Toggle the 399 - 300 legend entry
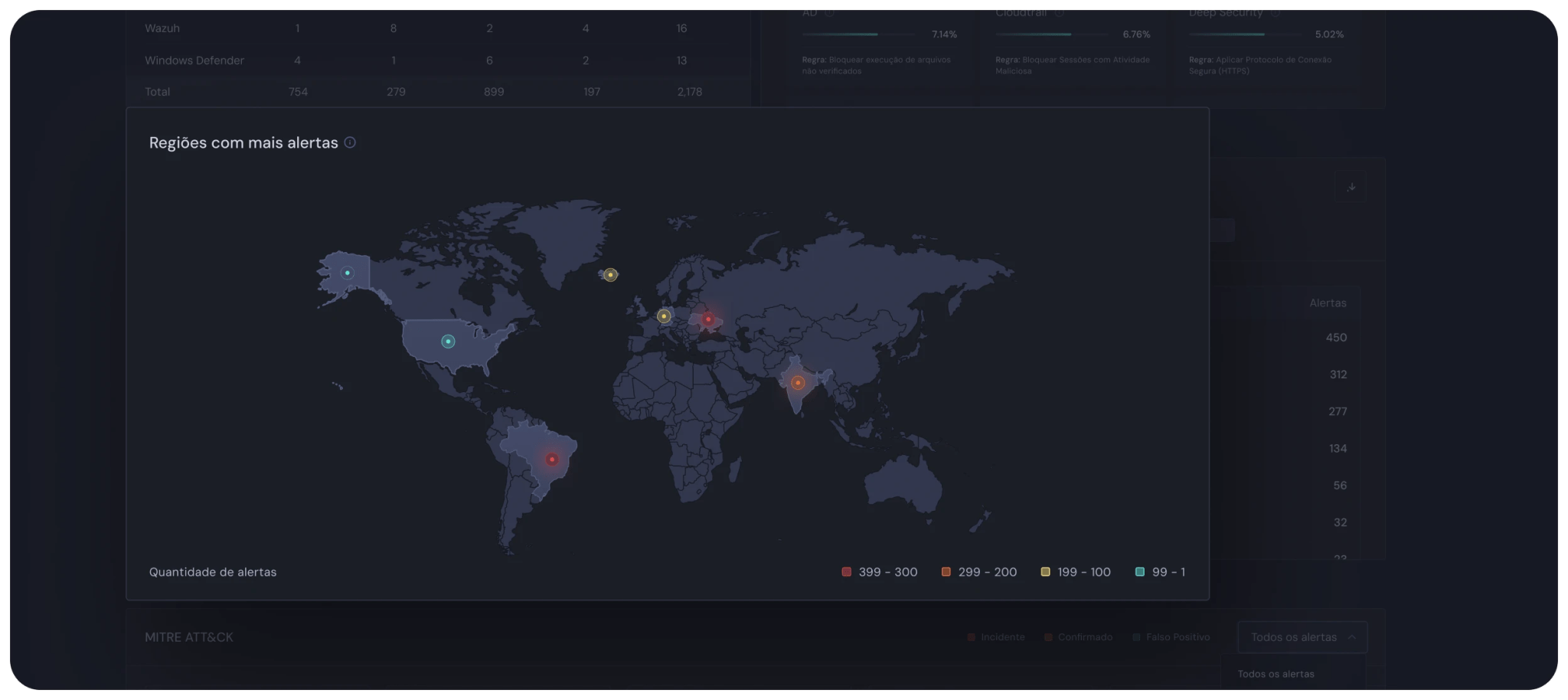The image size is (1568, 700). 879,572
